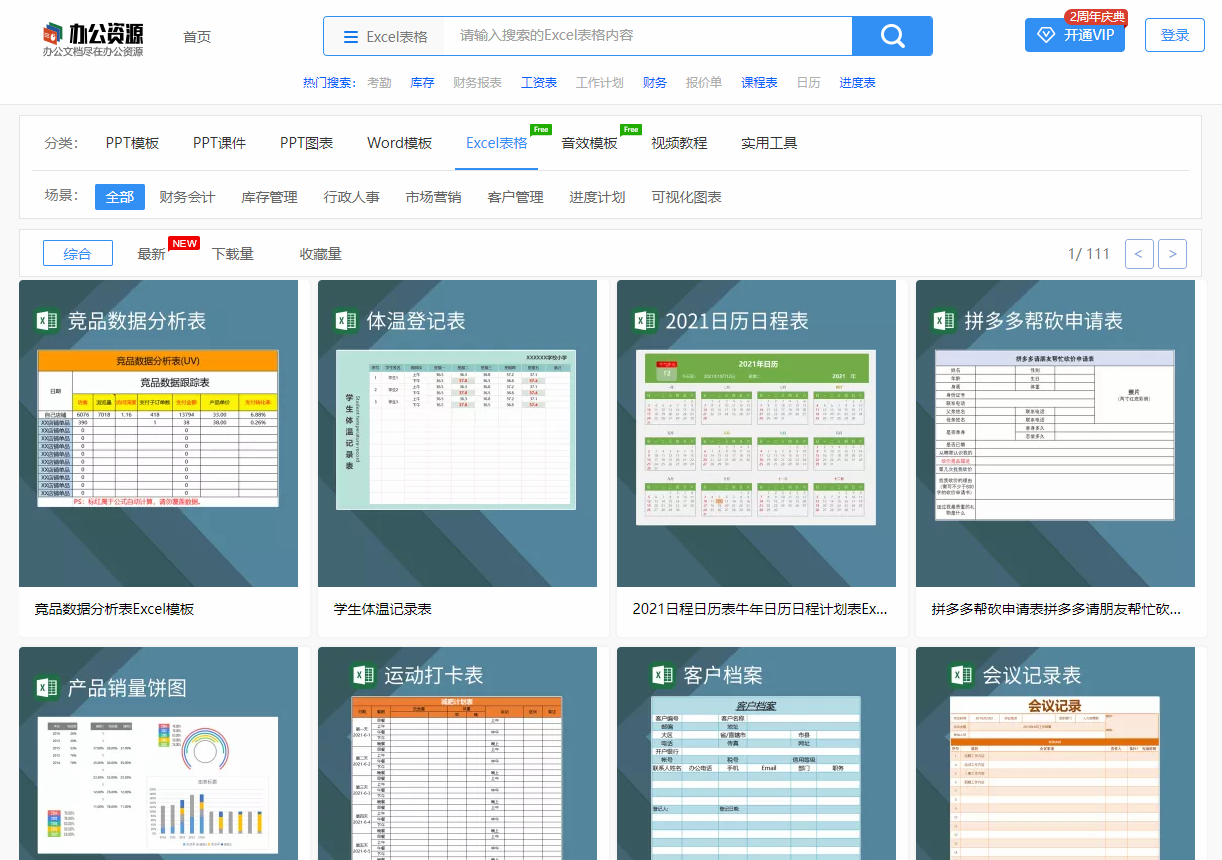Click hot search term 财务报表

click(x=477, y=83)
